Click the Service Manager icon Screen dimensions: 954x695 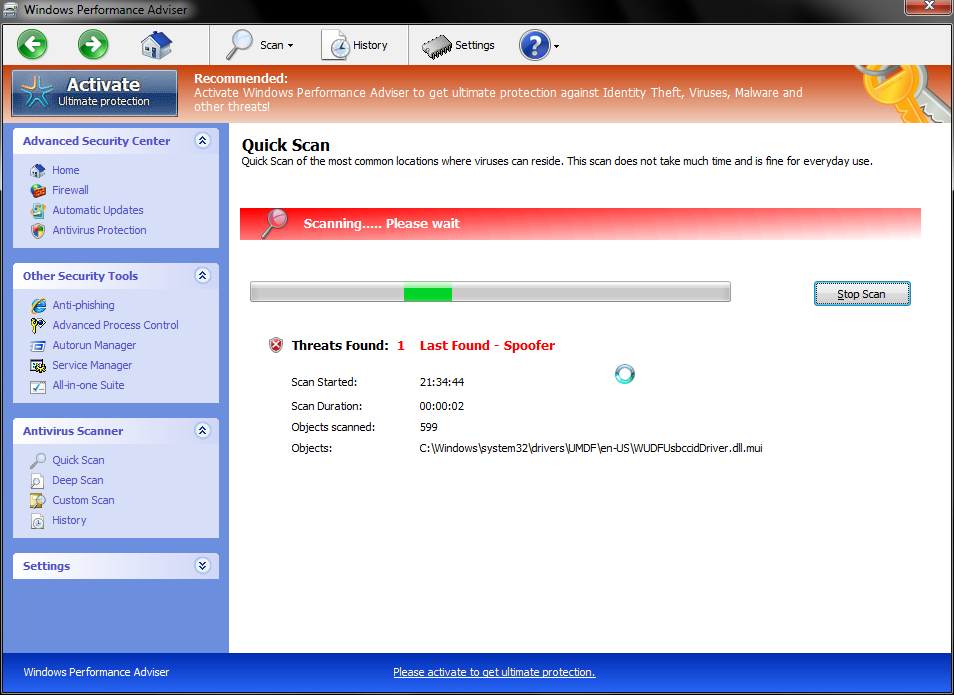pos(38,366)
